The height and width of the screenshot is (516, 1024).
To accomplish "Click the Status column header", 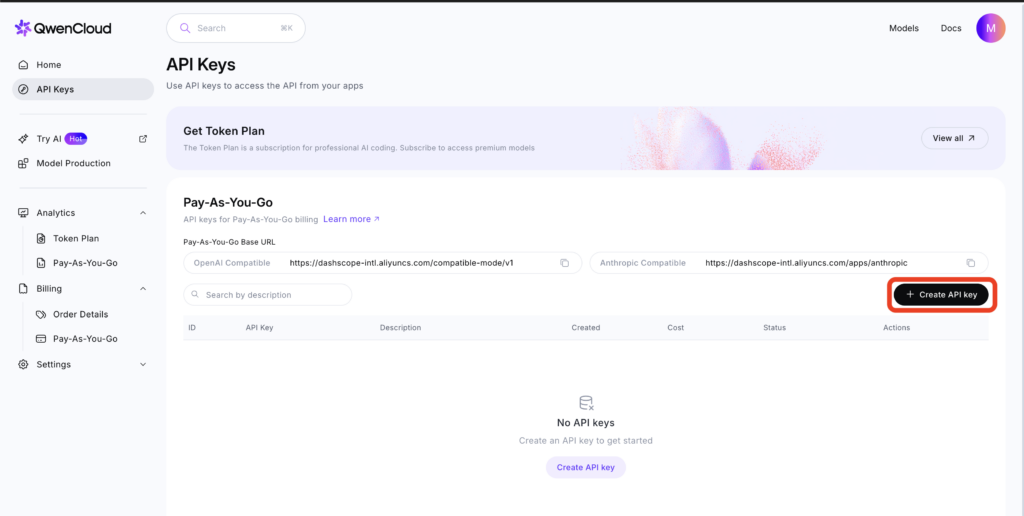I will [x=775, y=327].
